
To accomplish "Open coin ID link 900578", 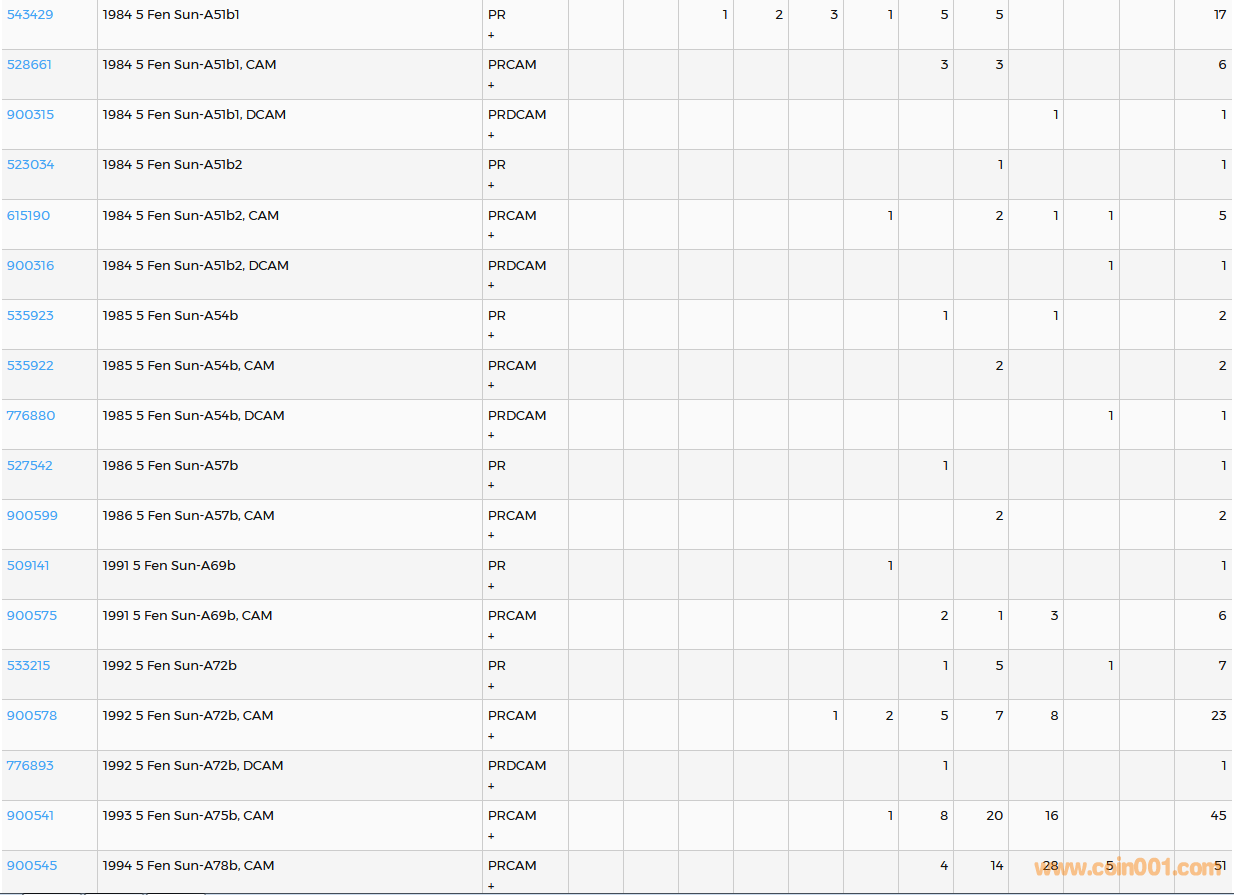I will pyautogui.click(x=32, y=716).
